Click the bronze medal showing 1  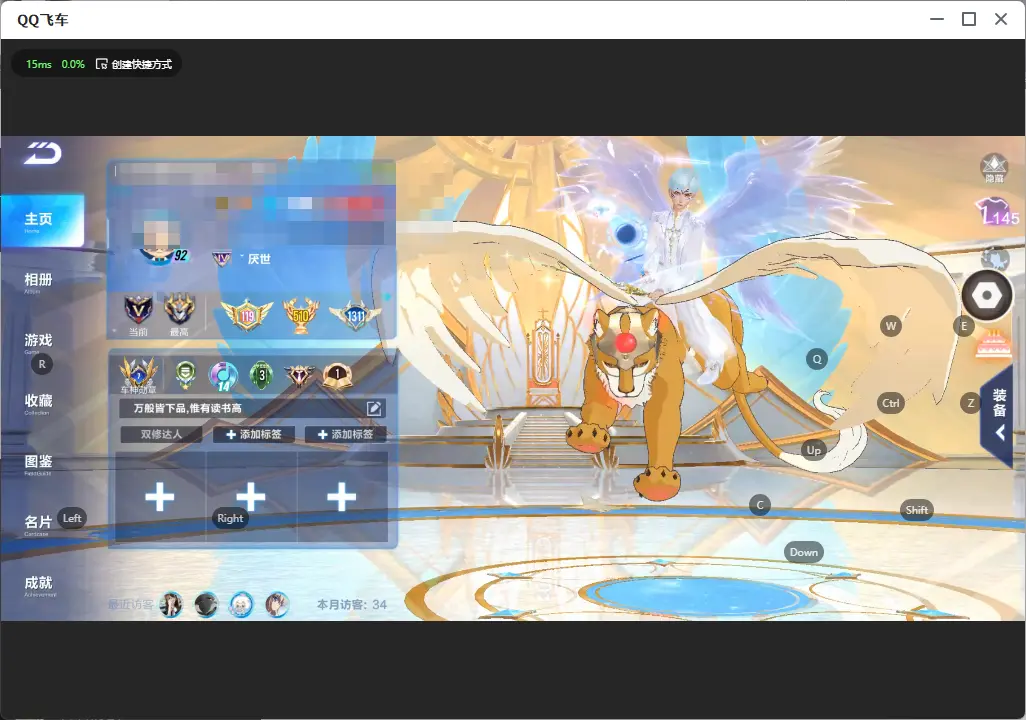(337, 375)
